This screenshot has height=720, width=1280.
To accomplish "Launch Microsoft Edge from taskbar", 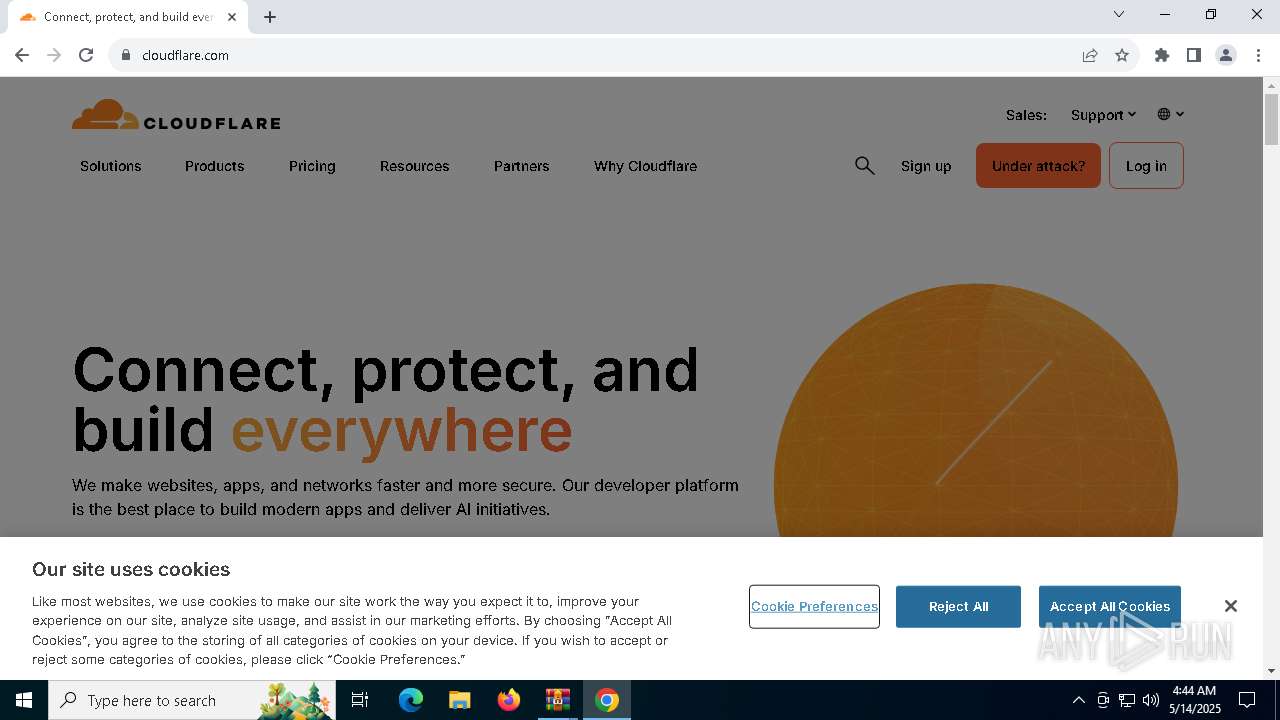I will [x=411, y=700].
